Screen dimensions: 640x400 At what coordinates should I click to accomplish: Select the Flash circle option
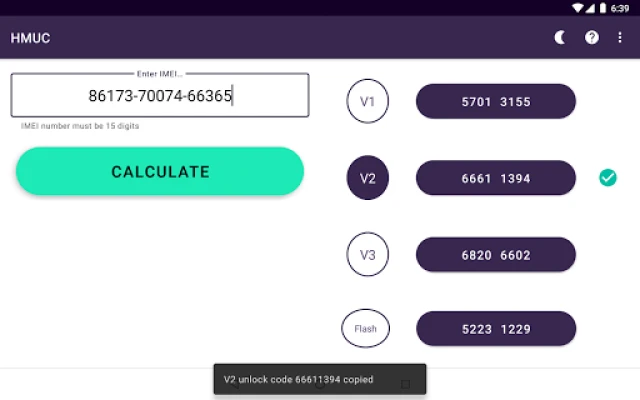366,328
